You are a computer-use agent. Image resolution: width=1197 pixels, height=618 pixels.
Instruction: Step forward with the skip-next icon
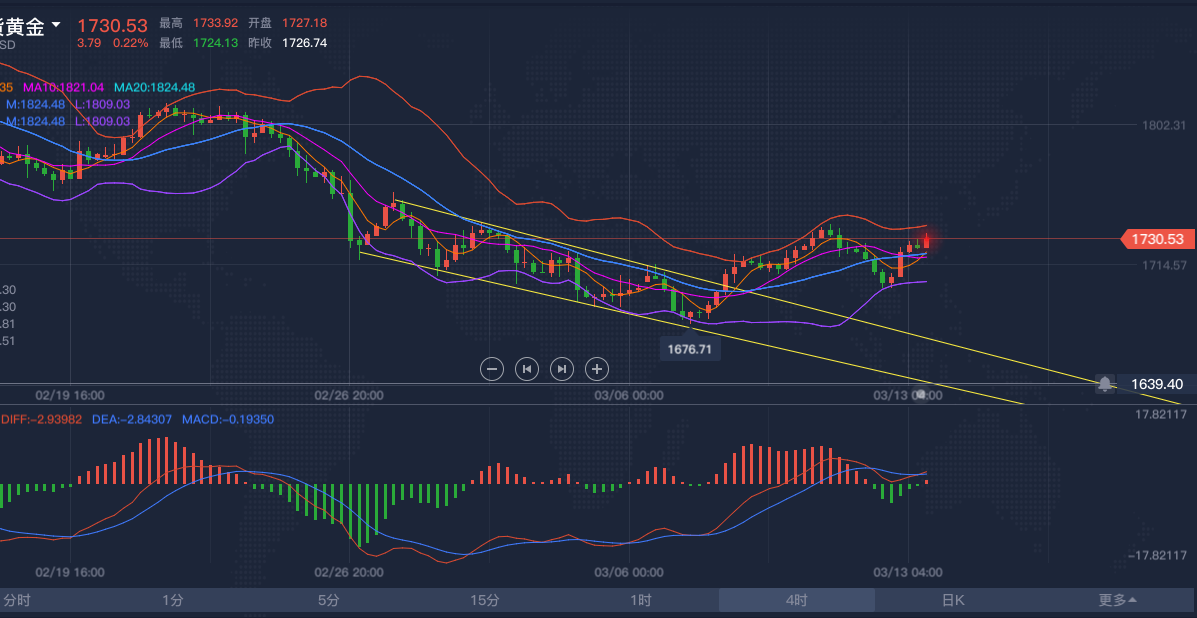pos(562,369)
